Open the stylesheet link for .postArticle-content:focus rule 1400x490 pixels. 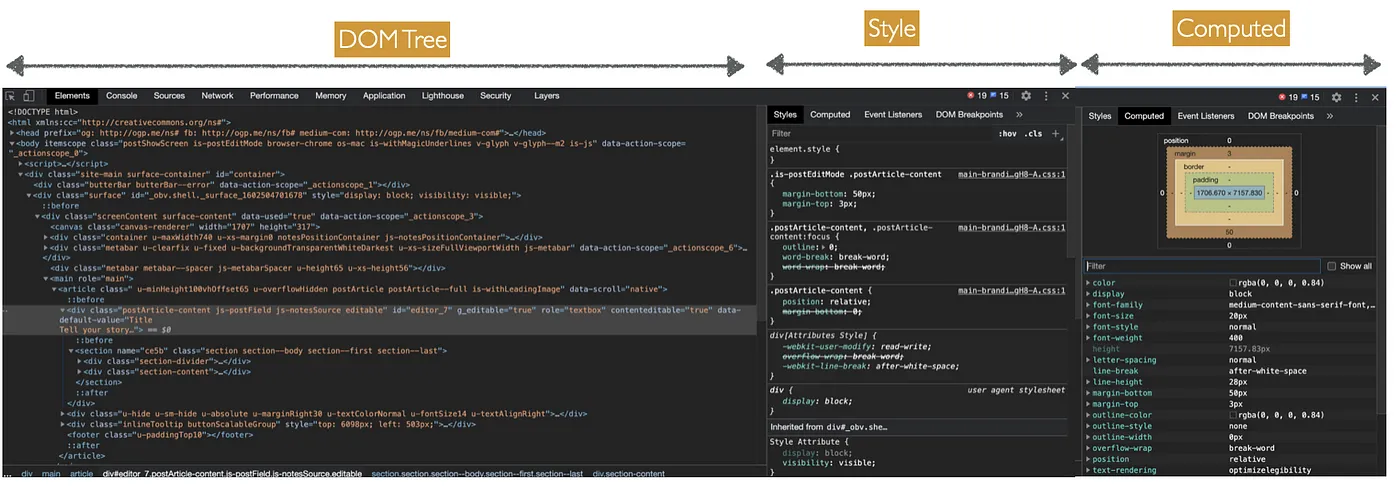[x=1012, y=228]
